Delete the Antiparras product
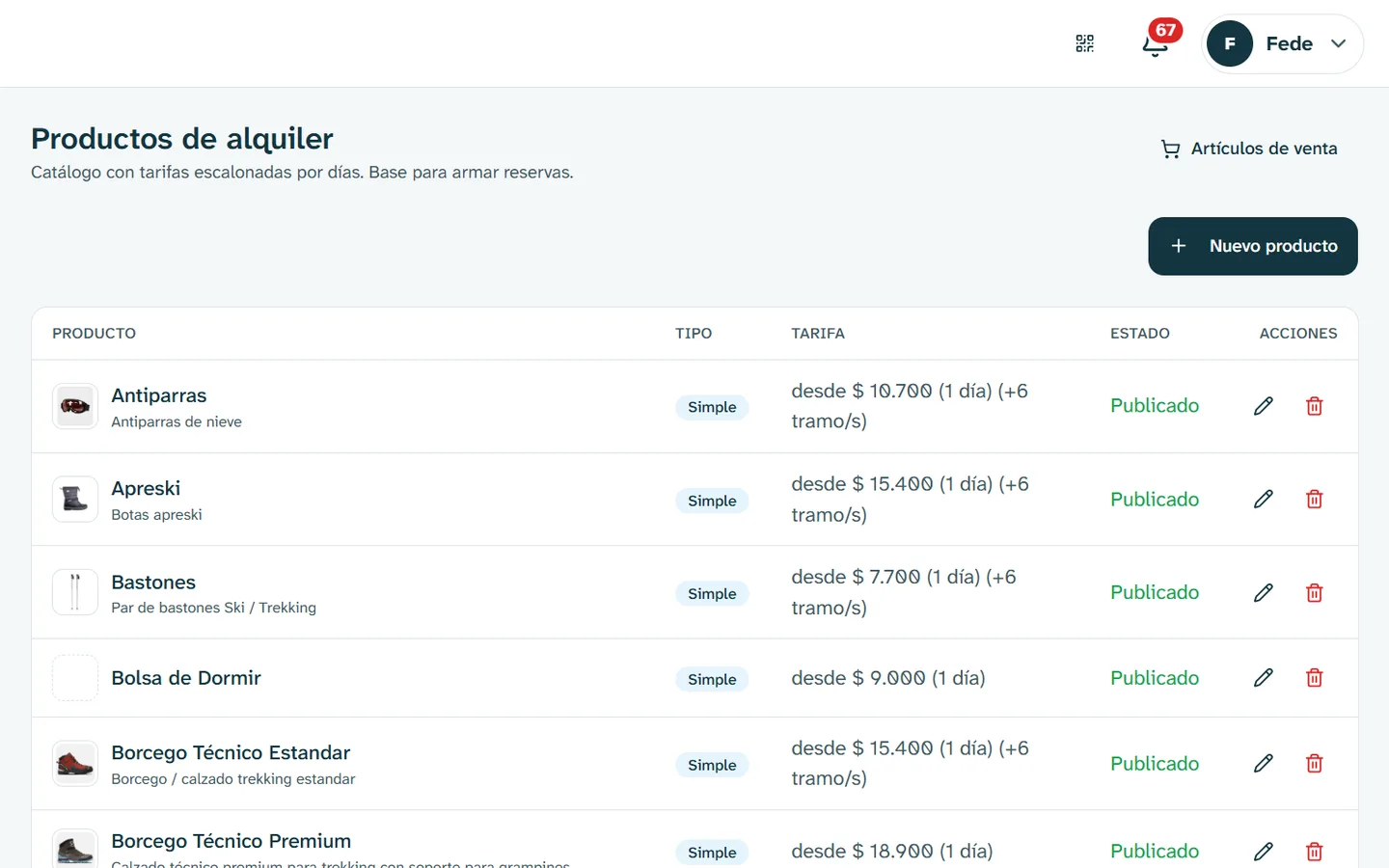The height and width of the screenshot is (868, 1389). tap(1314, 406)
